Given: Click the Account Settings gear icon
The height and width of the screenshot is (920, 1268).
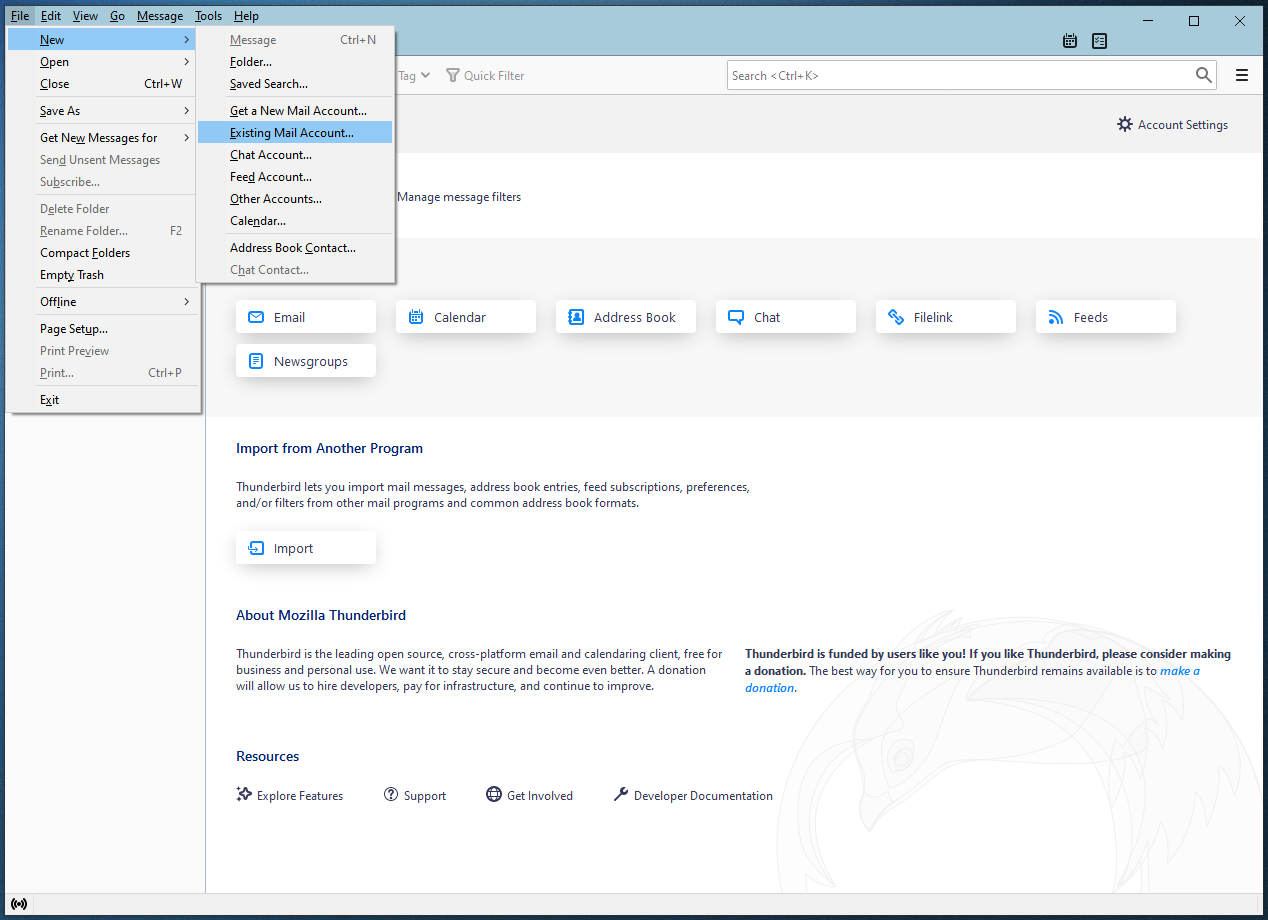Looking at the screenshot, I should tap(1125, 125).
